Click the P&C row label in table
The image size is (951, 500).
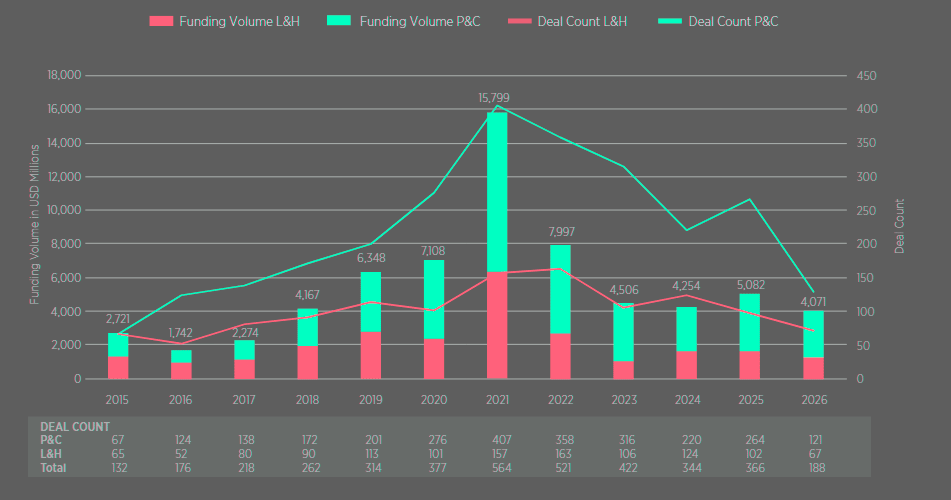click(x=51, y=440)
